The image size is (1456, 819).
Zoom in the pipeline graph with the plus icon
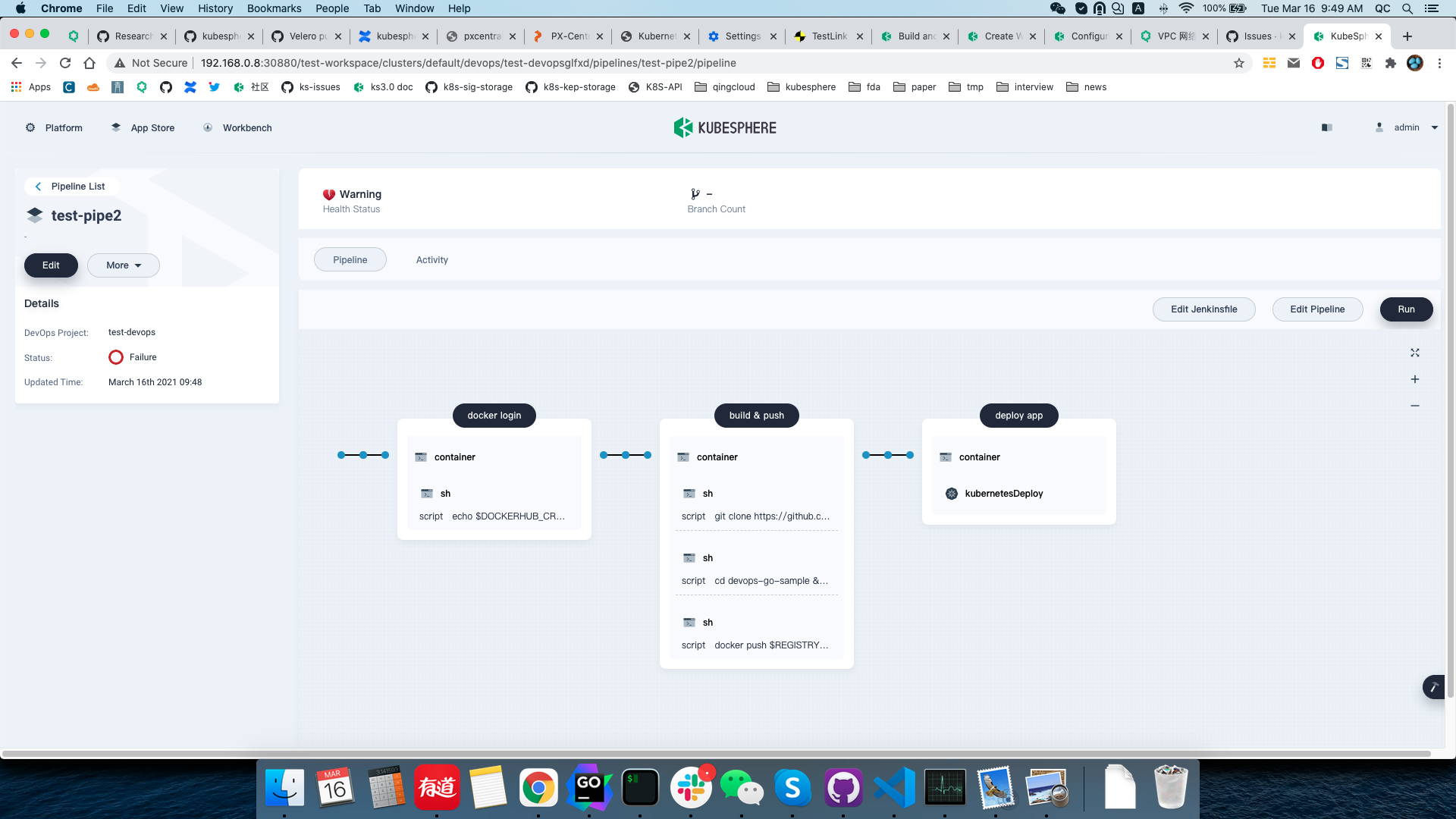click(x=1414, y=379)
